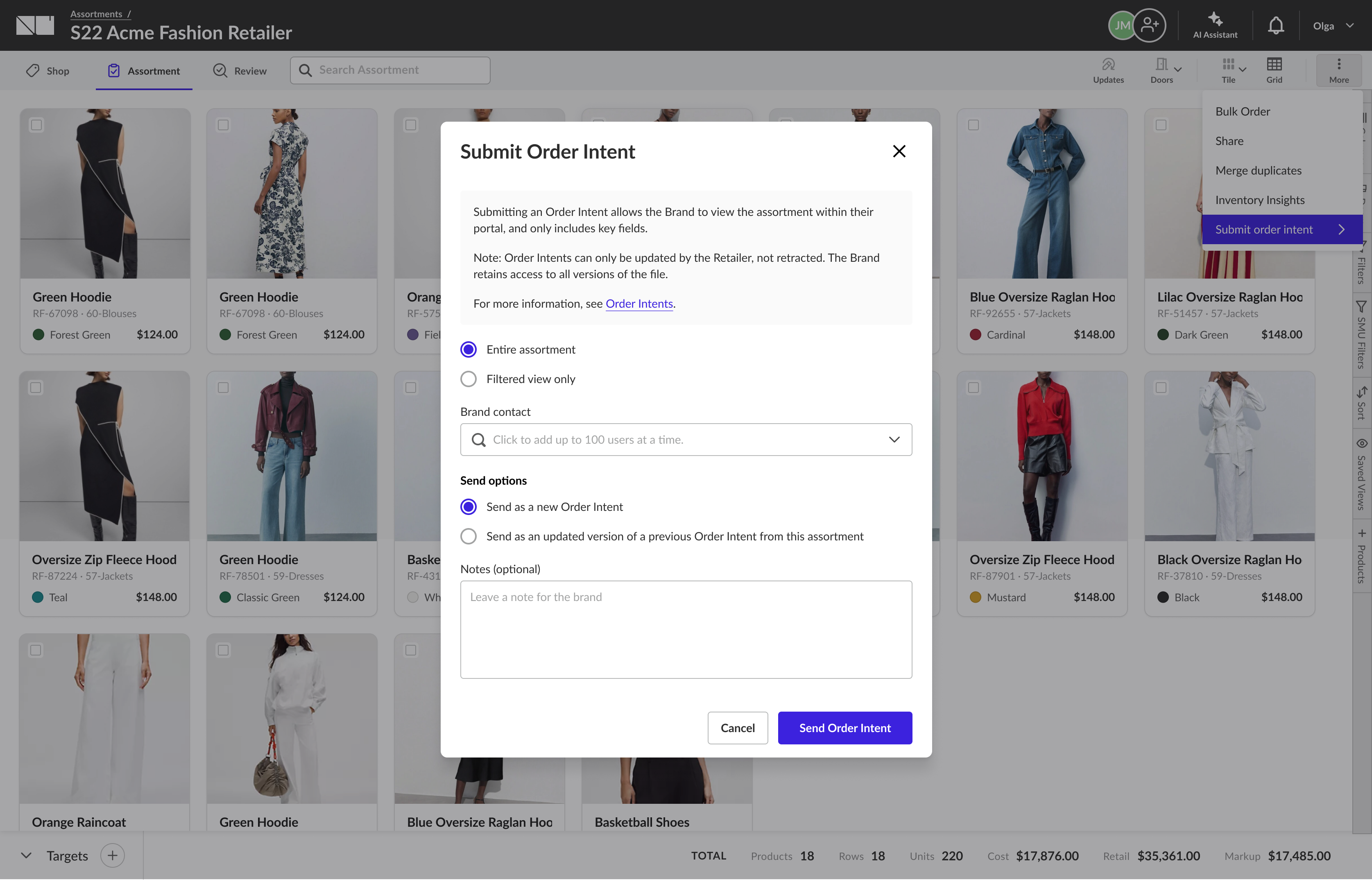Select Share from More menu
Viewport: 1372px width, 880px height.
pos(1282,141)
